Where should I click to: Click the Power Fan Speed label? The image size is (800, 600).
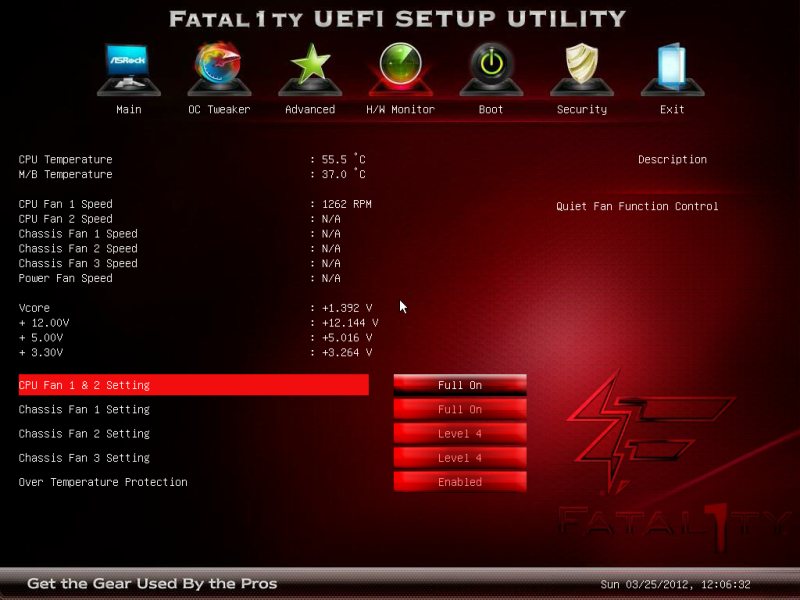[x=65, y=278]
